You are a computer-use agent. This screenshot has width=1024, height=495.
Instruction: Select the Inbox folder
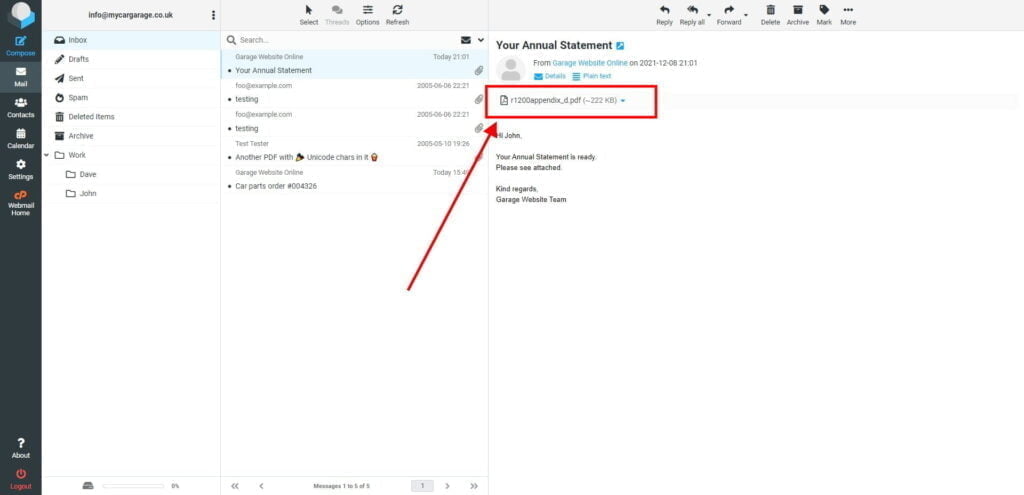(x=131, y=40)
